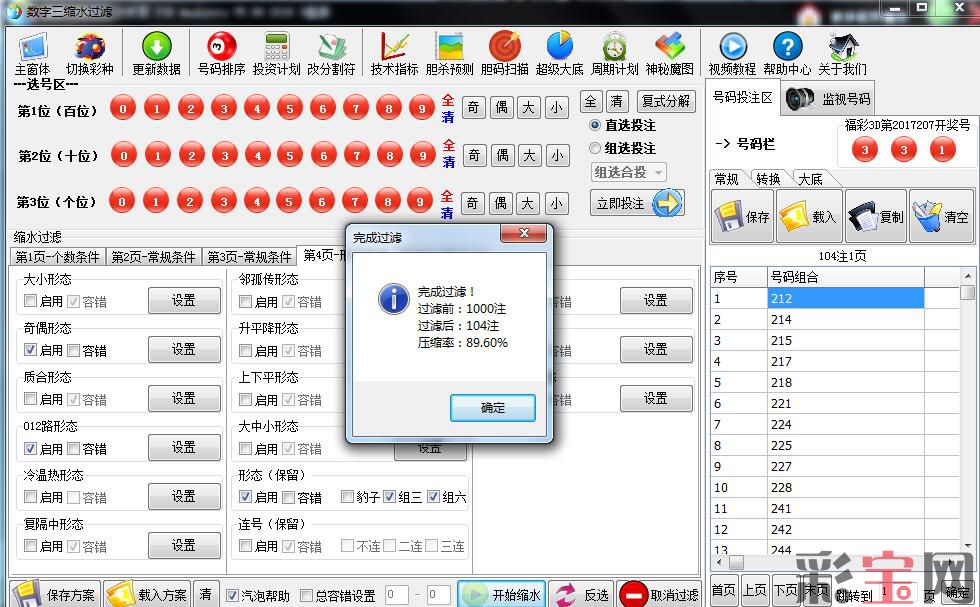Open 更新数据 from the toolbar

(156, 54)
